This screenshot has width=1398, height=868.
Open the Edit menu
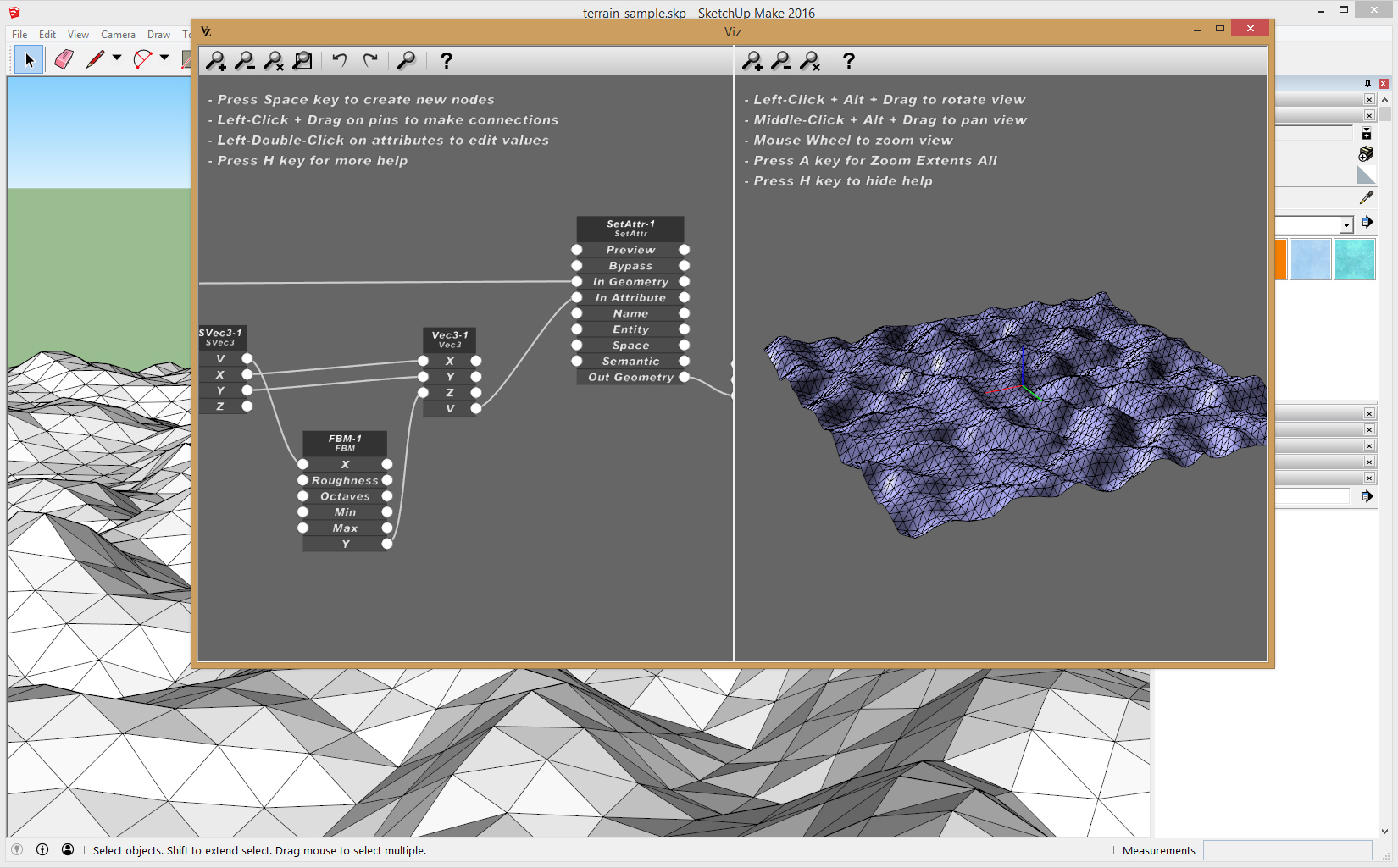47,35
